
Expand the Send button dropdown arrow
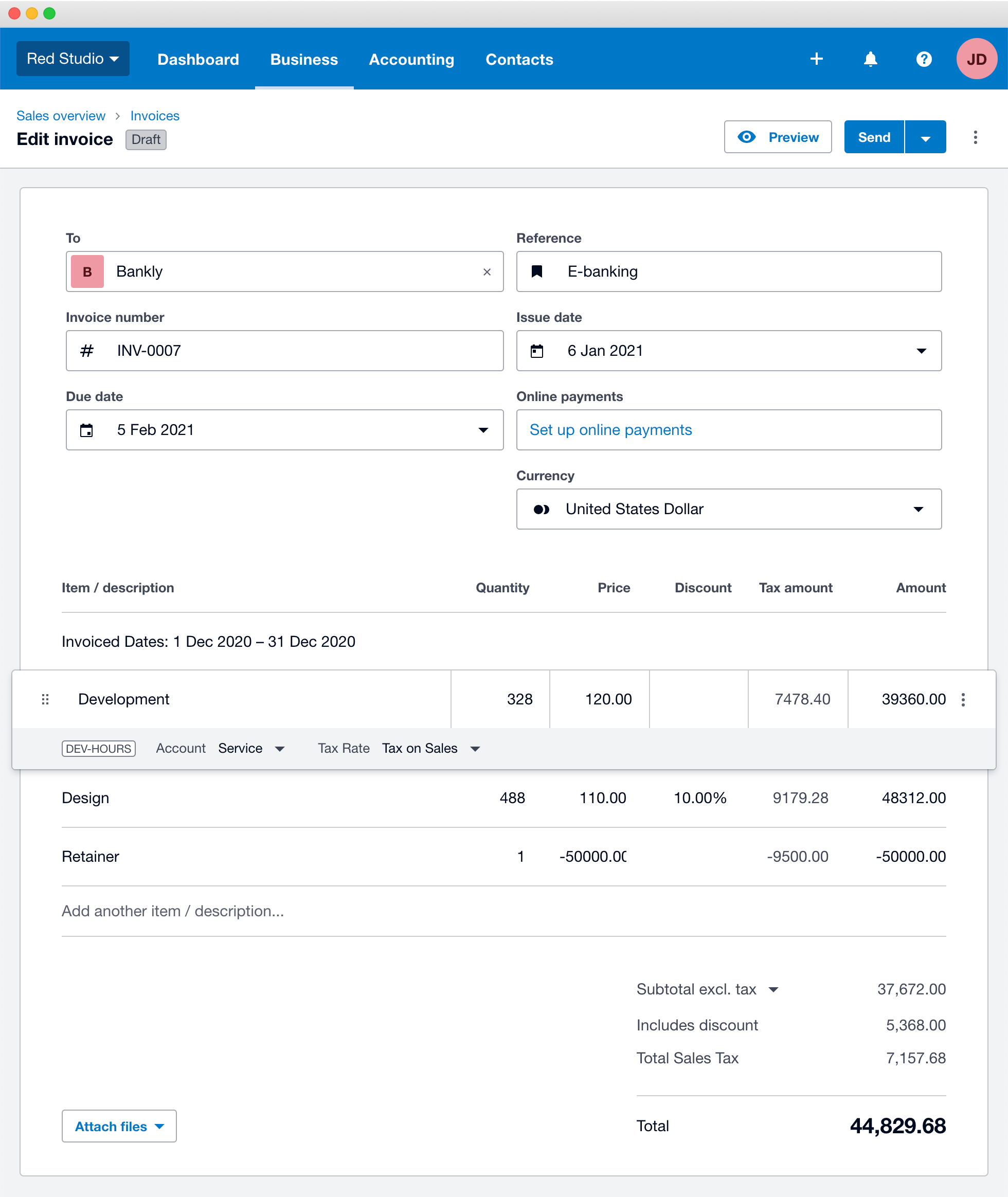(924, 137)
